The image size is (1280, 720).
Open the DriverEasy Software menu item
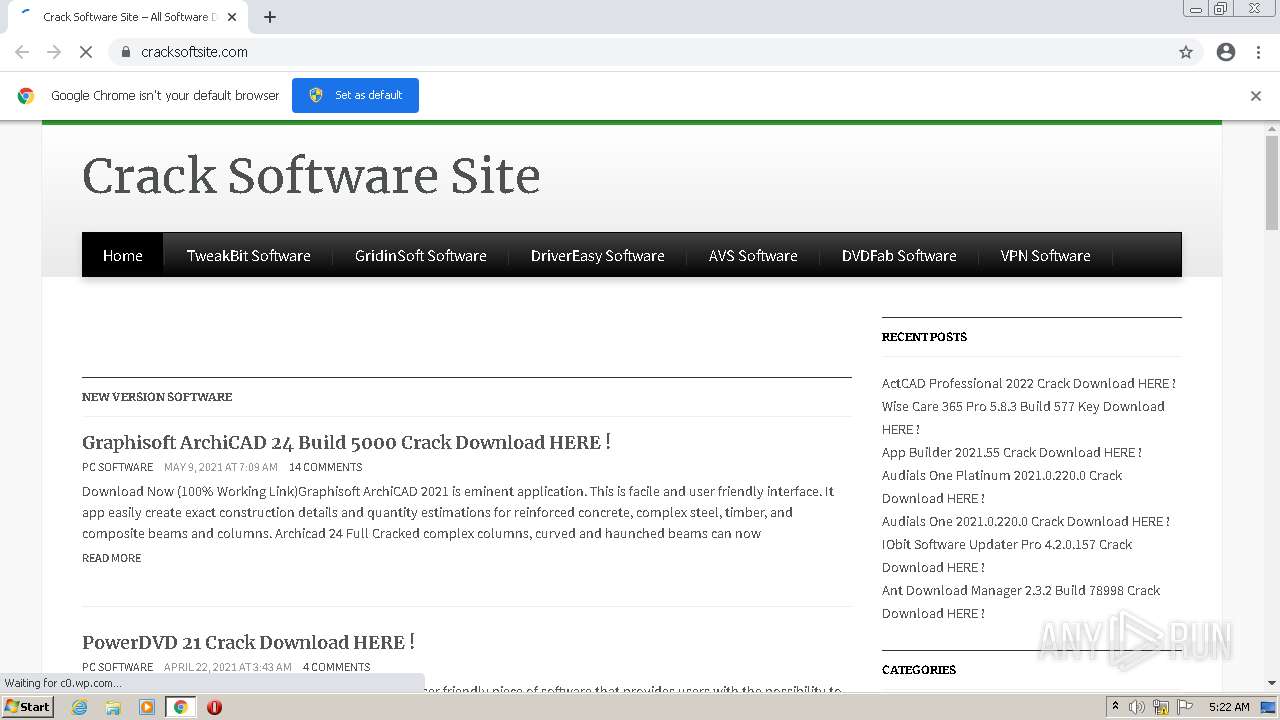click(598, 256)
